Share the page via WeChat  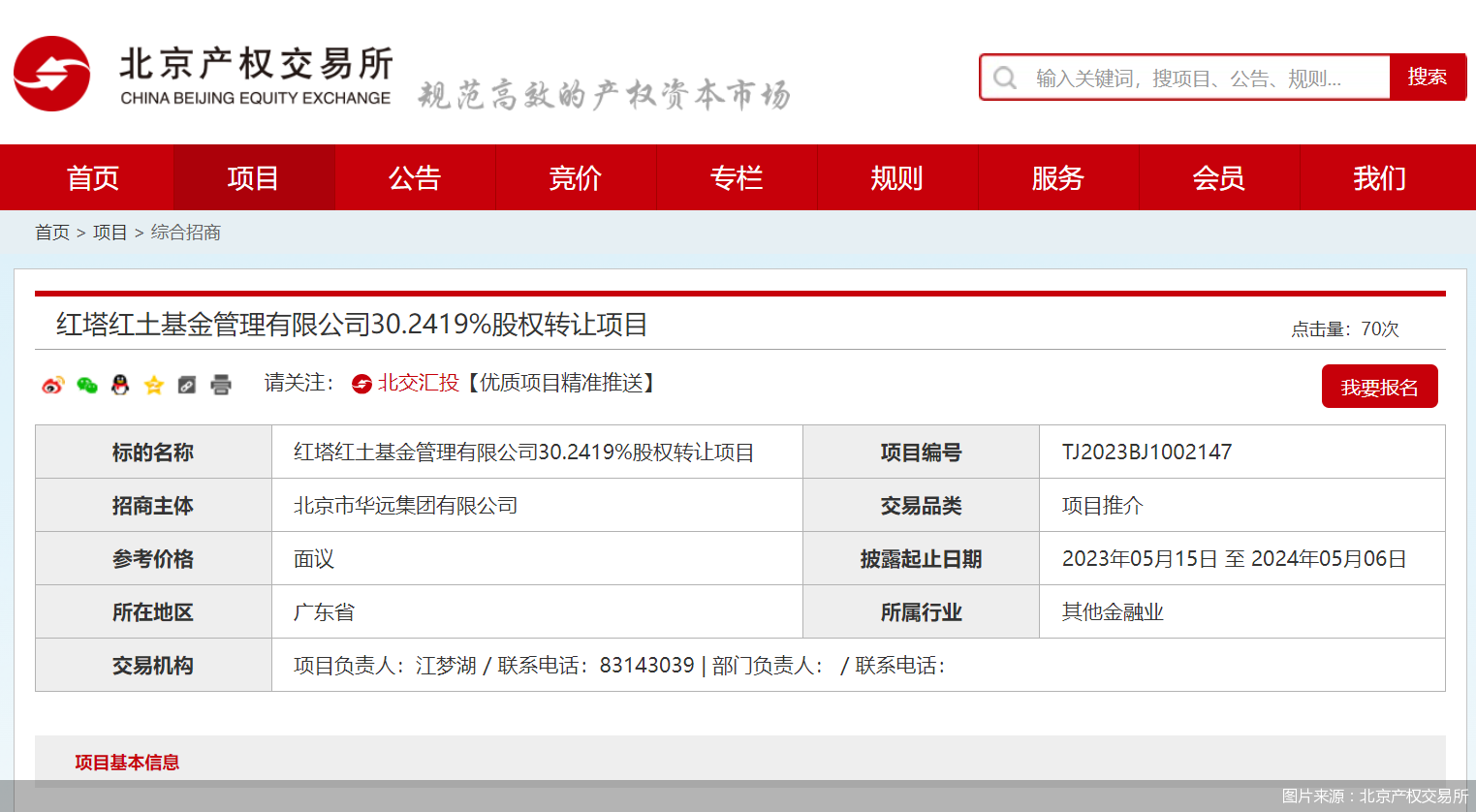[88, 385]
